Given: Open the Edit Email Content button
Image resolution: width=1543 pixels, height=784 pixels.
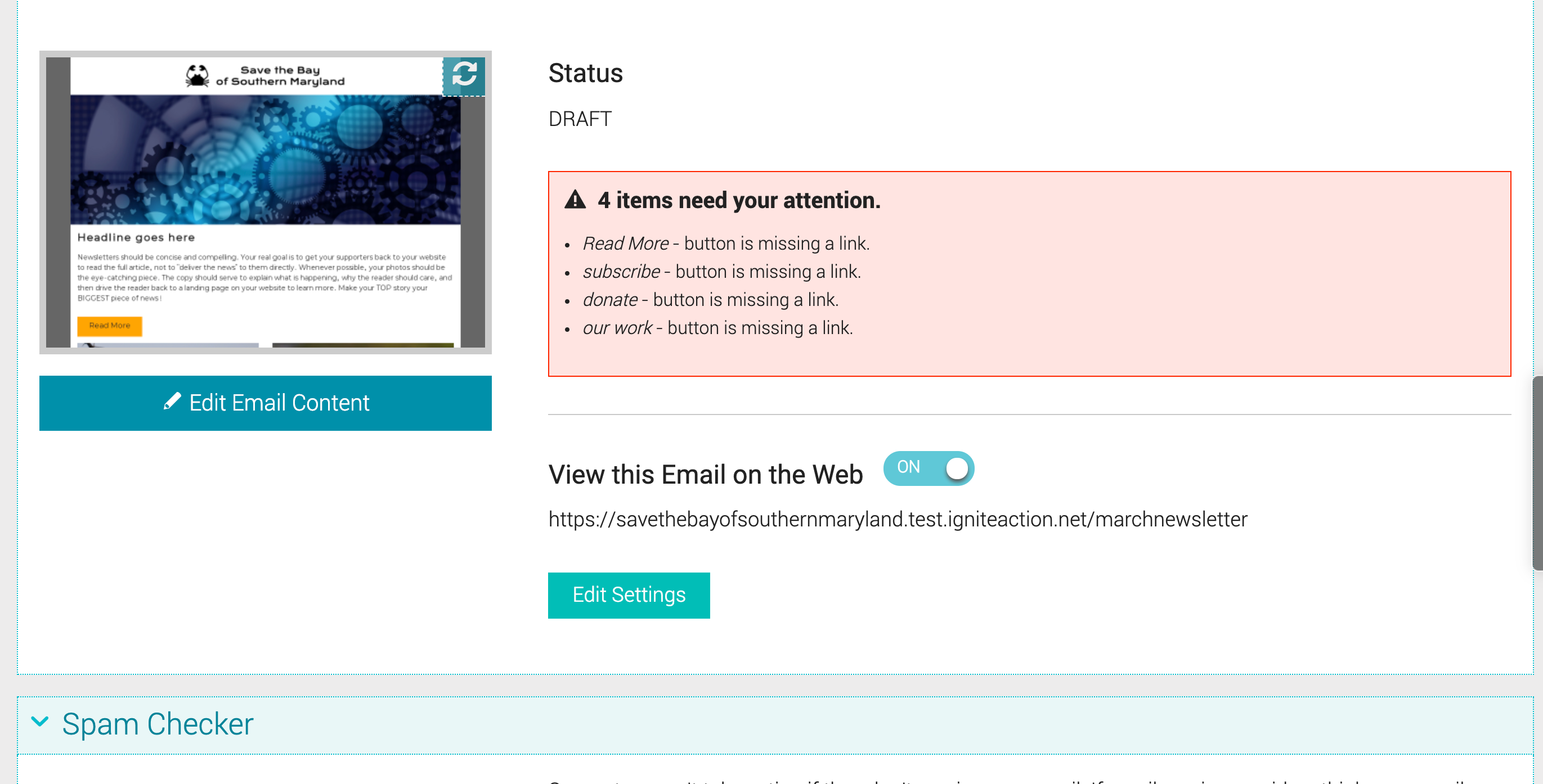Looking at the screenshot, I should click(266, 403).
